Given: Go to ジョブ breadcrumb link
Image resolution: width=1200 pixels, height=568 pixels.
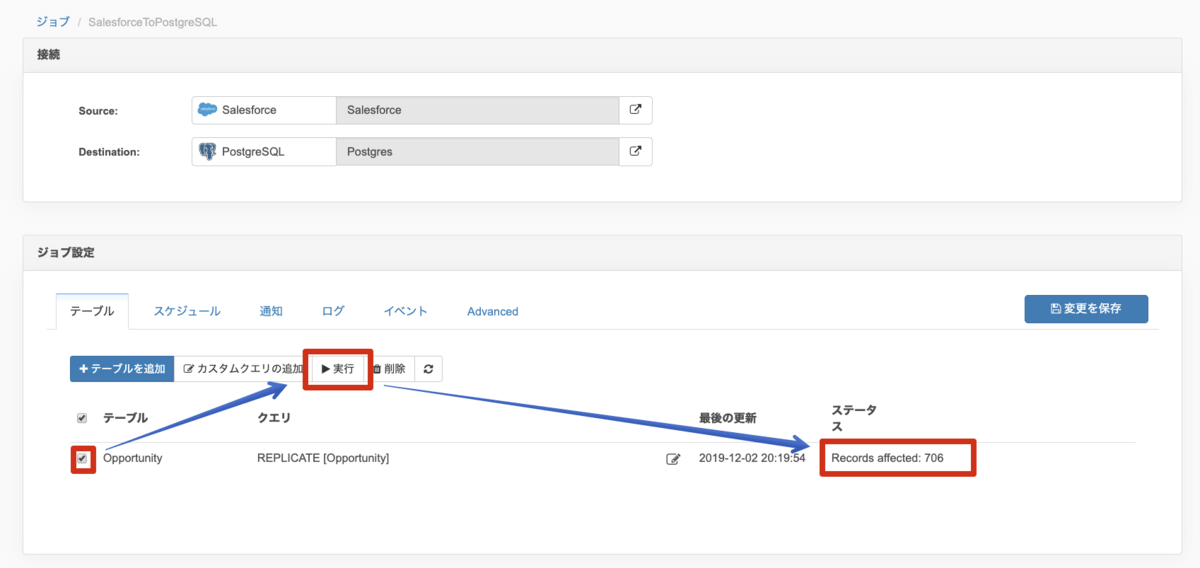Looking at the screenshot, I should (53, 21).
